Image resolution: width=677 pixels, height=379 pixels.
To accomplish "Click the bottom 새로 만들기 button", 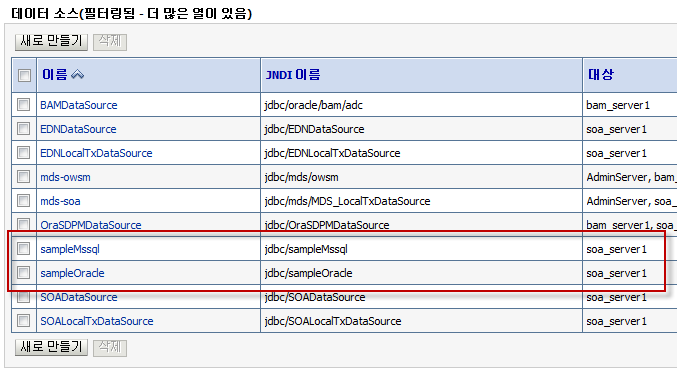I will [x=51, y=347].
